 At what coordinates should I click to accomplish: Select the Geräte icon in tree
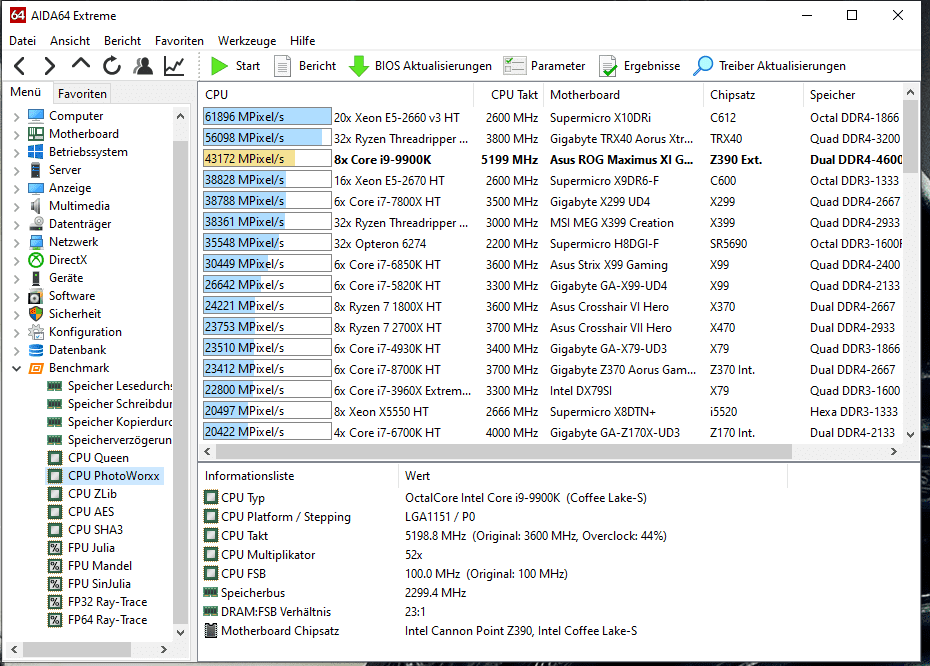click(x=36, y=278)
